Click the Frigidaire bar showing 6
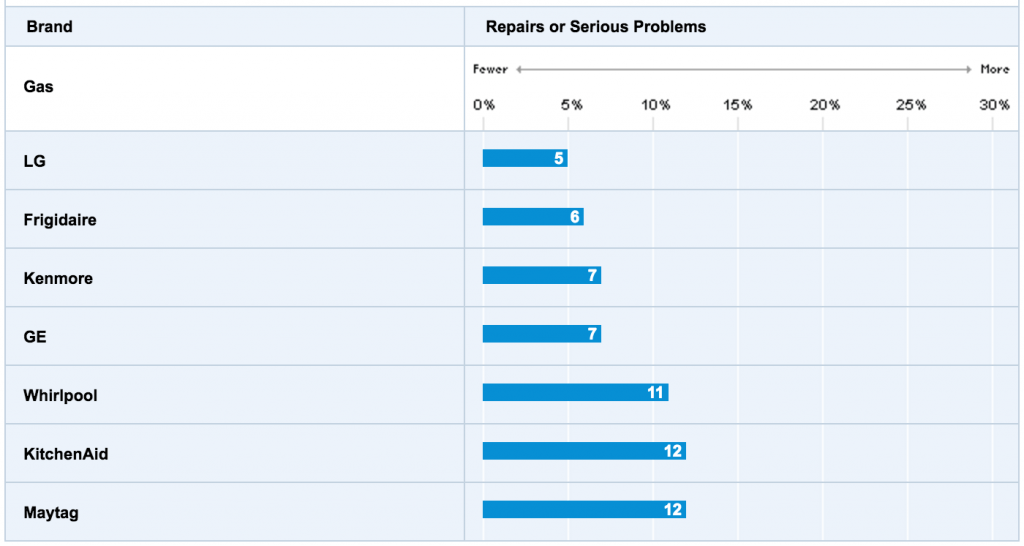This screenshot has width=1024, height=546. 533,216
